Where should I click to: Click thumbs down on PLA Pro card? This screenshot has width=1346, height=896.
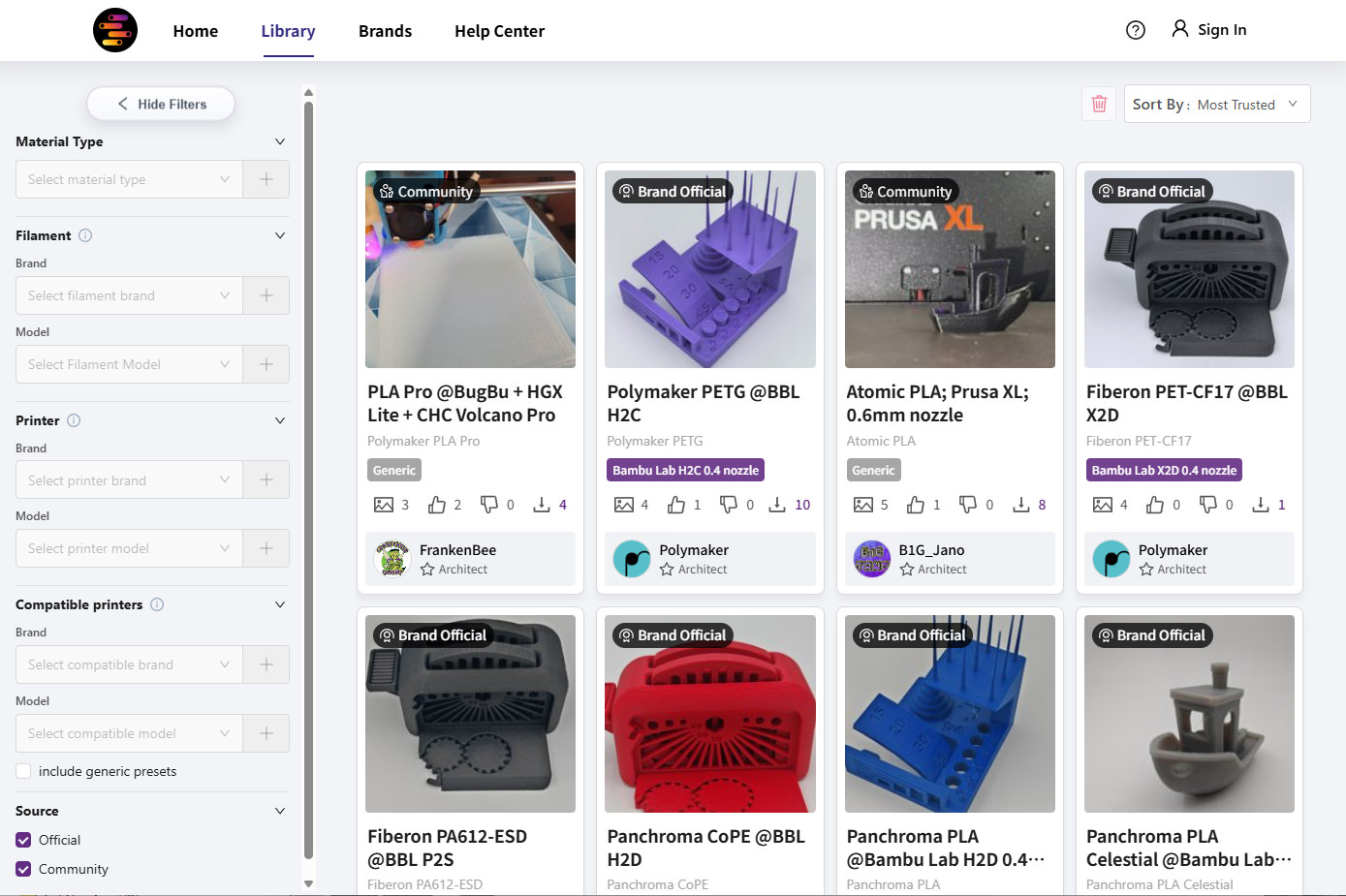pyautogui.click(x=489, y=505)
